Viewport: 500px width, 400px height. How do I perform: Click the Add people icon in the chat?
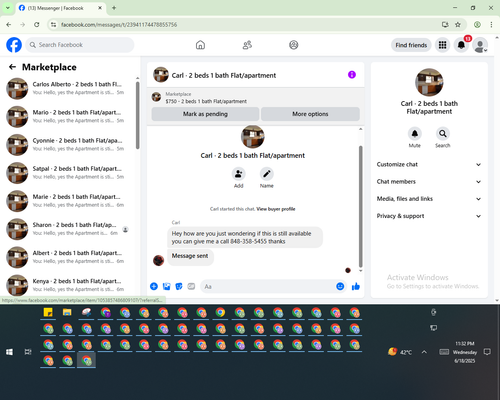(x=239, y=174)
